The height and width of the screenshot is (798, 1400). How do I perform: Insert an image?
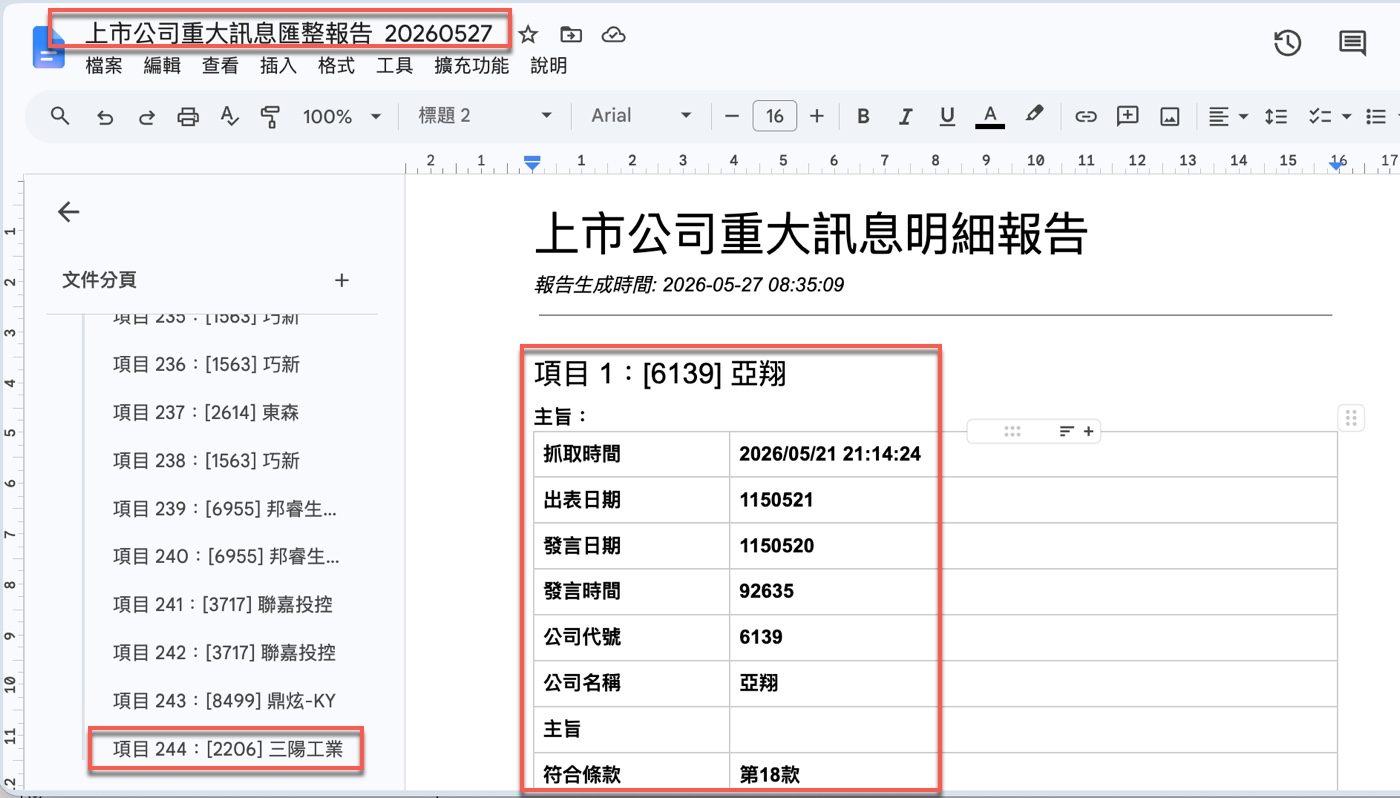(x=1169, y=117)
